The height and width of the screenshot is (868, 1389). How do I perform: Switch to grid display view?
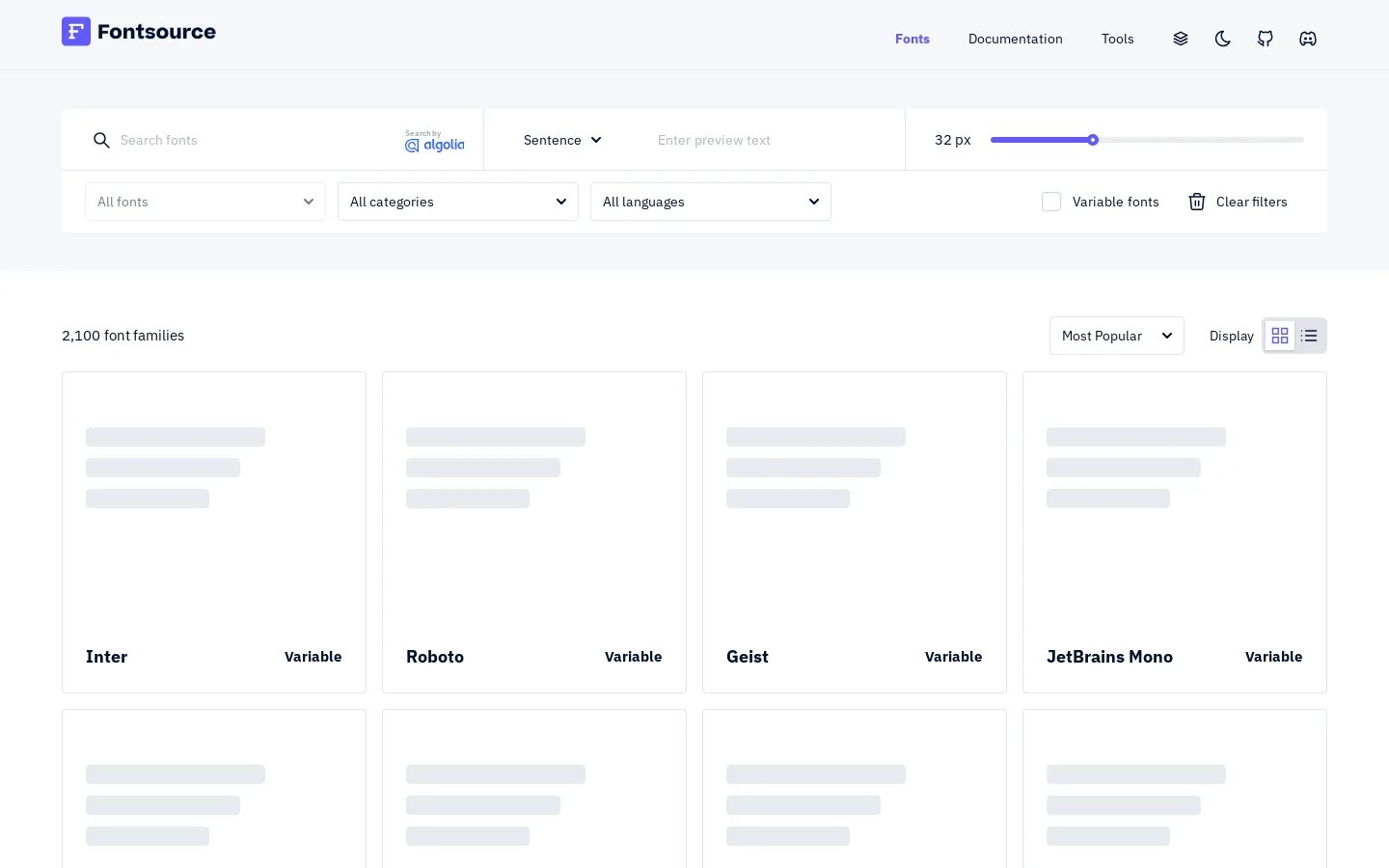1280,336
